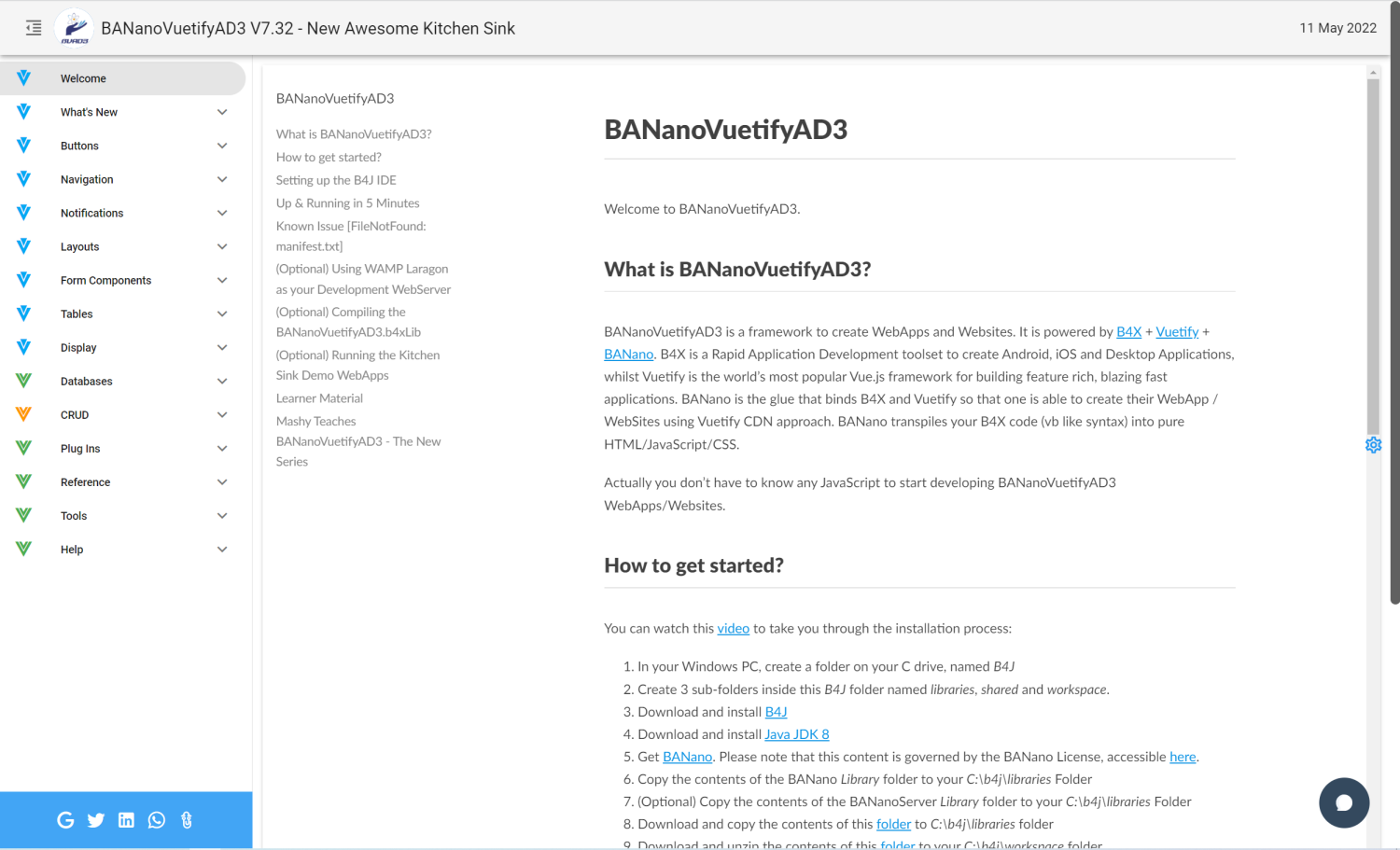Open the Tables label in the sidebar
Image resolution: width=1400 pixels, height=850 pixels.
click(77, 314)
